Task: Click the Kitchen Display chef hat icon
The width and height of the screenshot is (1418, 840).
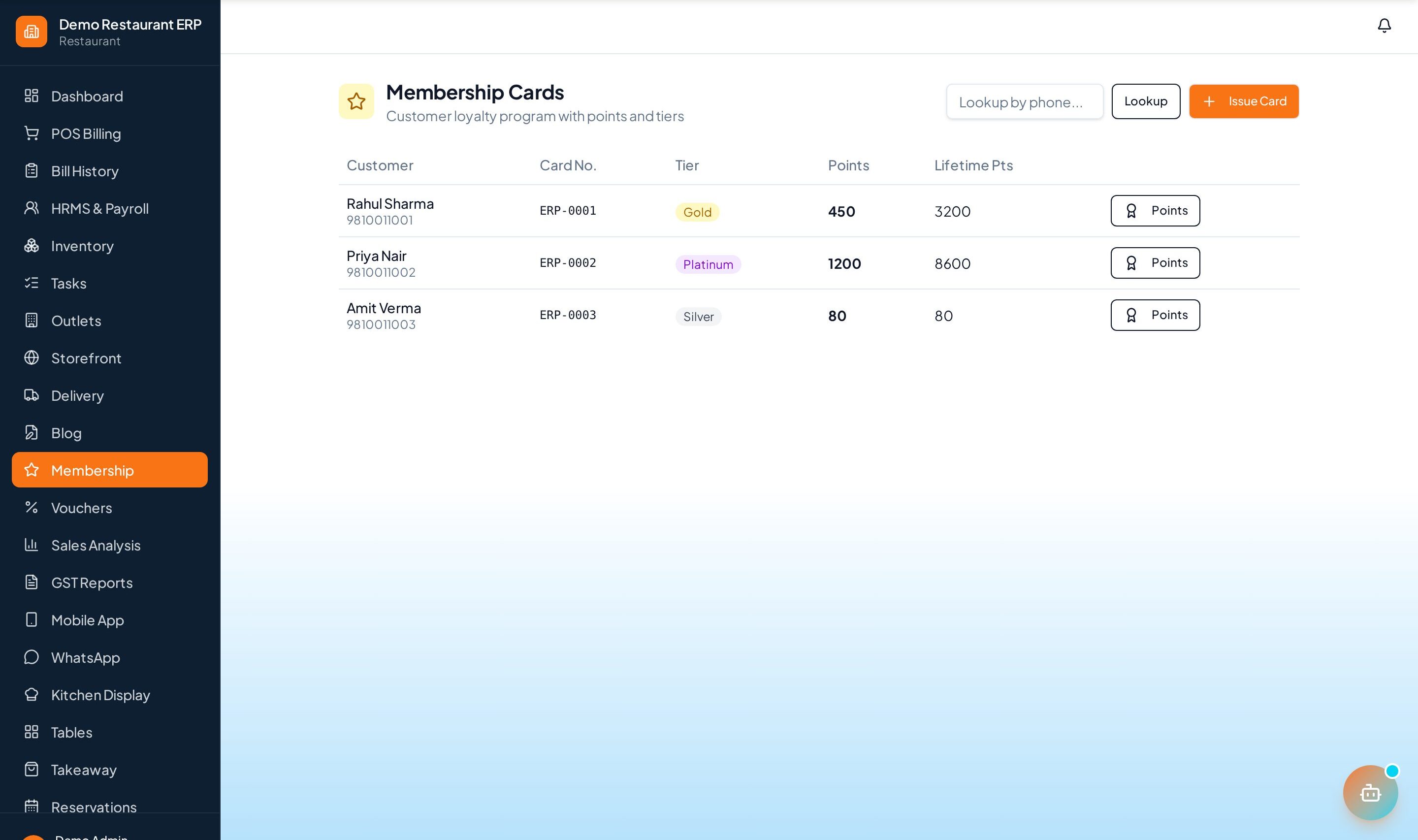Action: [32, 695]
